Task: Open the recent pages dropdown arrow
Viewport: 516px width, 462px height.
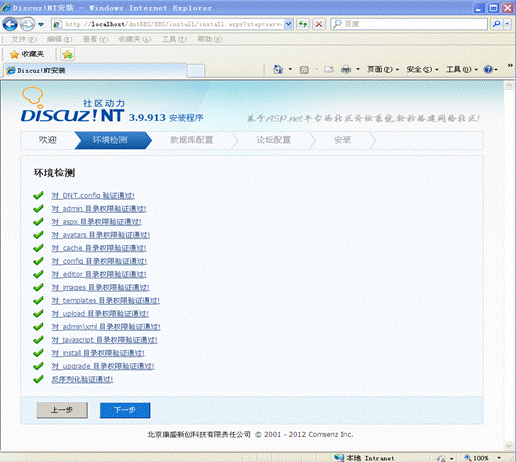Action: (x=41, y=24)
